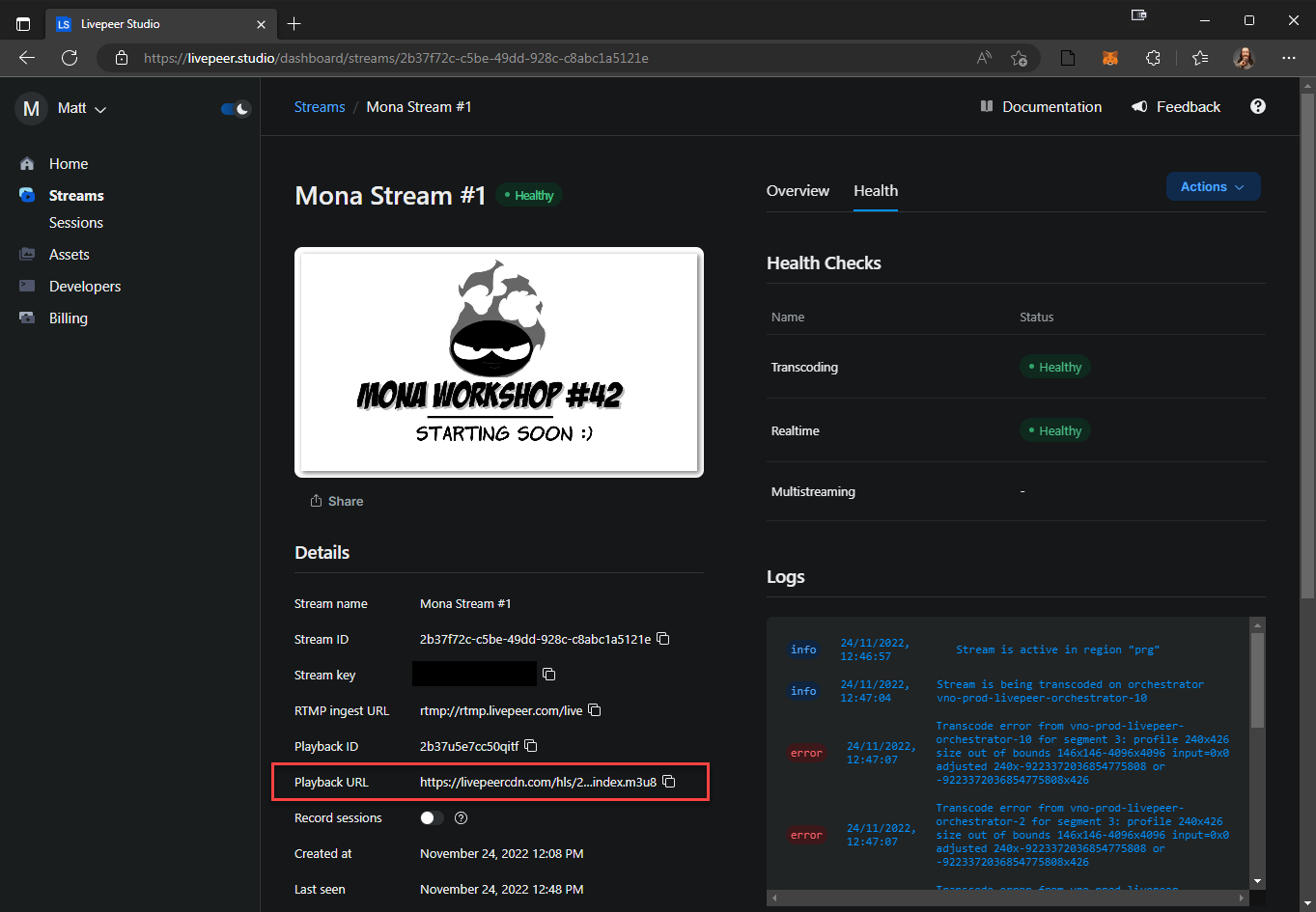Copy the RTMP ingest URL
Image resolution: width=1316 pixels, height=912 pixels.
(595, 710)
